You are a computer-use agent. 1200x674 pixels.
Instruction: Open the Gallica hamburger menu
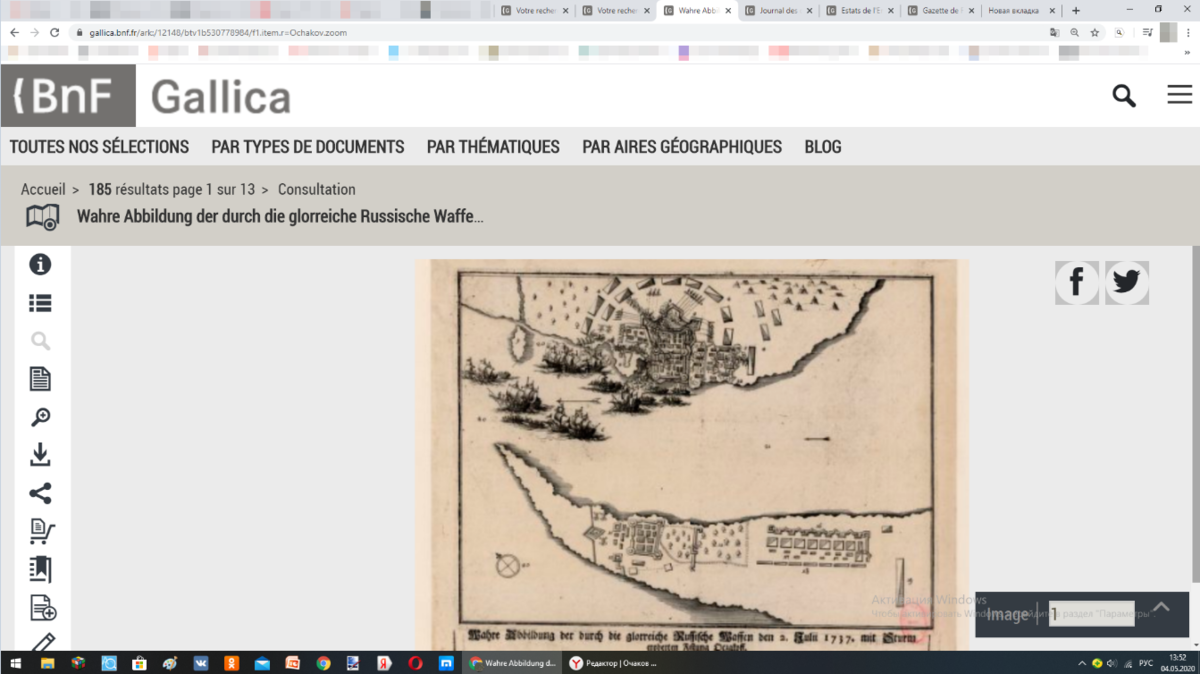[1180, 95]
